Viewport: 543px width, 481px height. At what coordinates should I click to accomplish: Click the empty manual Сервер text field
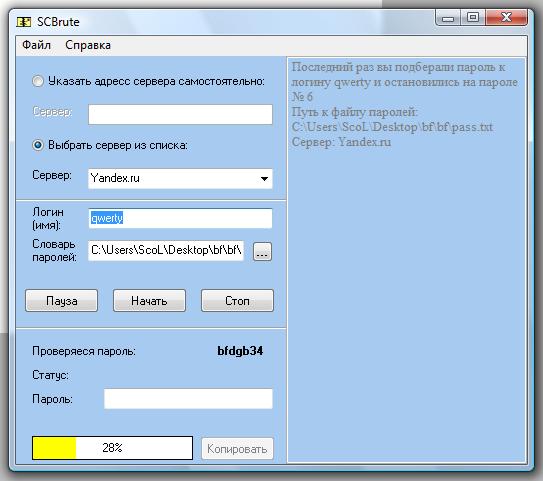(x=180, y=114)
